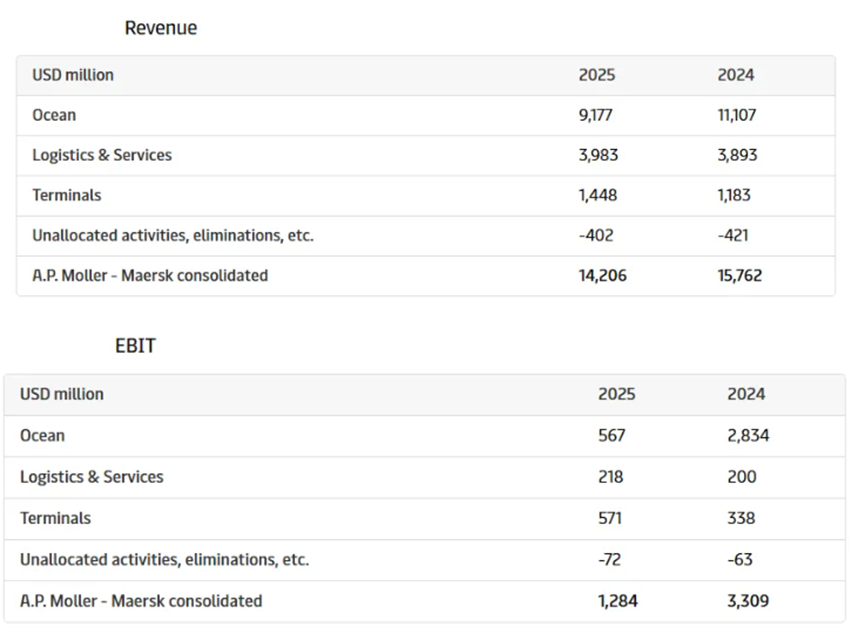
Task: Select consolidated 2025 revenue total 14,206
Action: point(602,275)
